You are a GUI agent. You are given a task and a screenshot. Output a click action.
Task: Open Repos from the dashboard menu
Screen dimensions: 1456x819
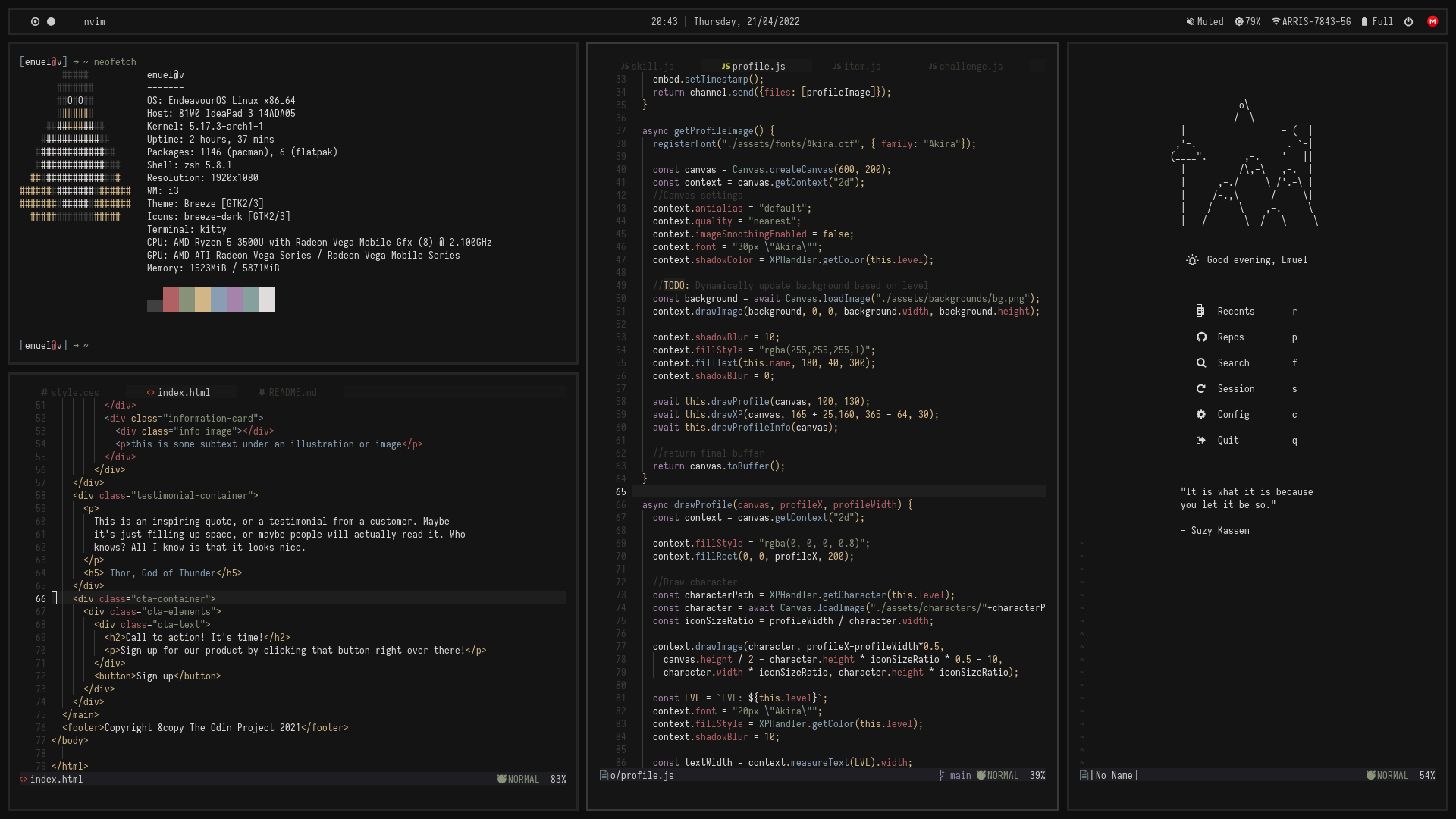pos(1230,337)
